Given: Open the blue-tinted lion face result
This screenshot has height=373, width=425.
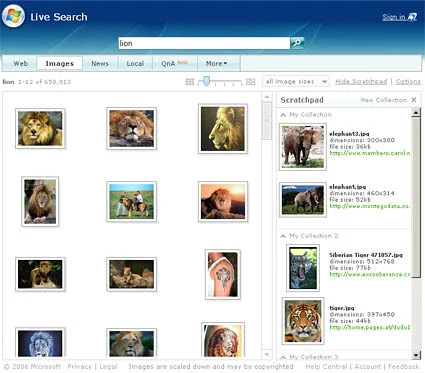Looking at the screenshot, I should click(x=40, y=343).
